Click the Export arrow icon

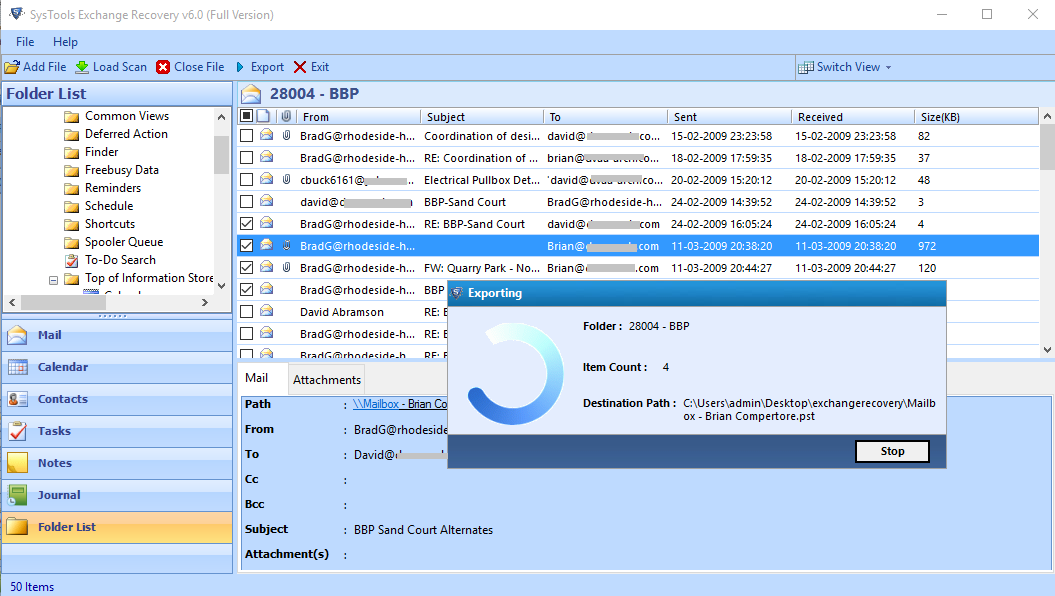[x=240, y=67]
